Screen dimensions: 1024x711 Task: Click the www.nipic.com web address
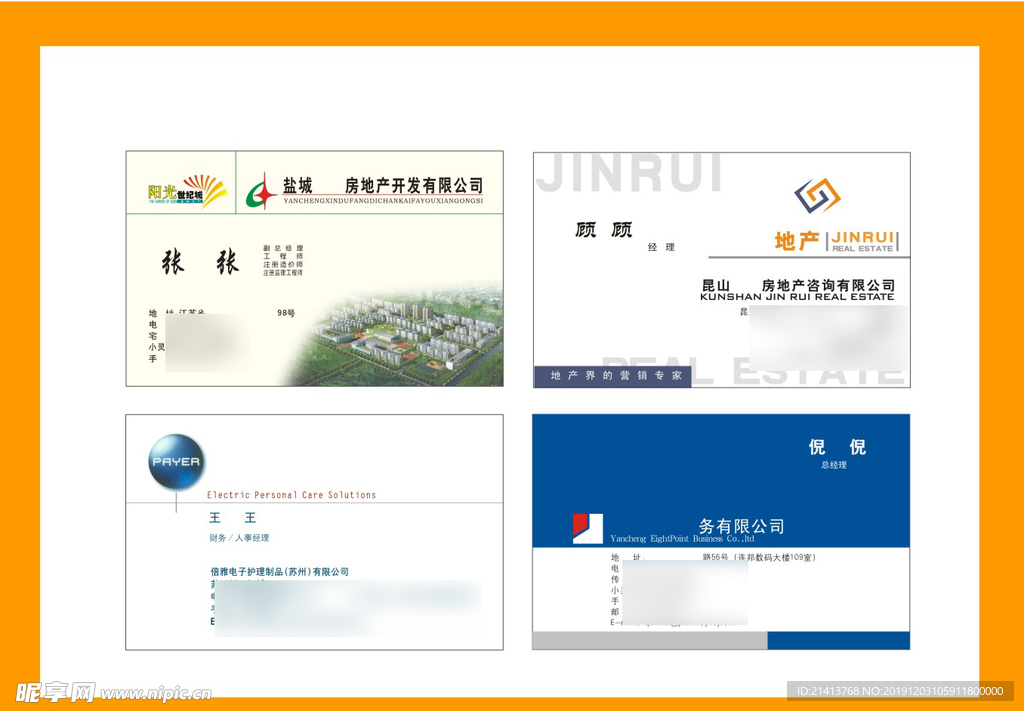(157, 693)
